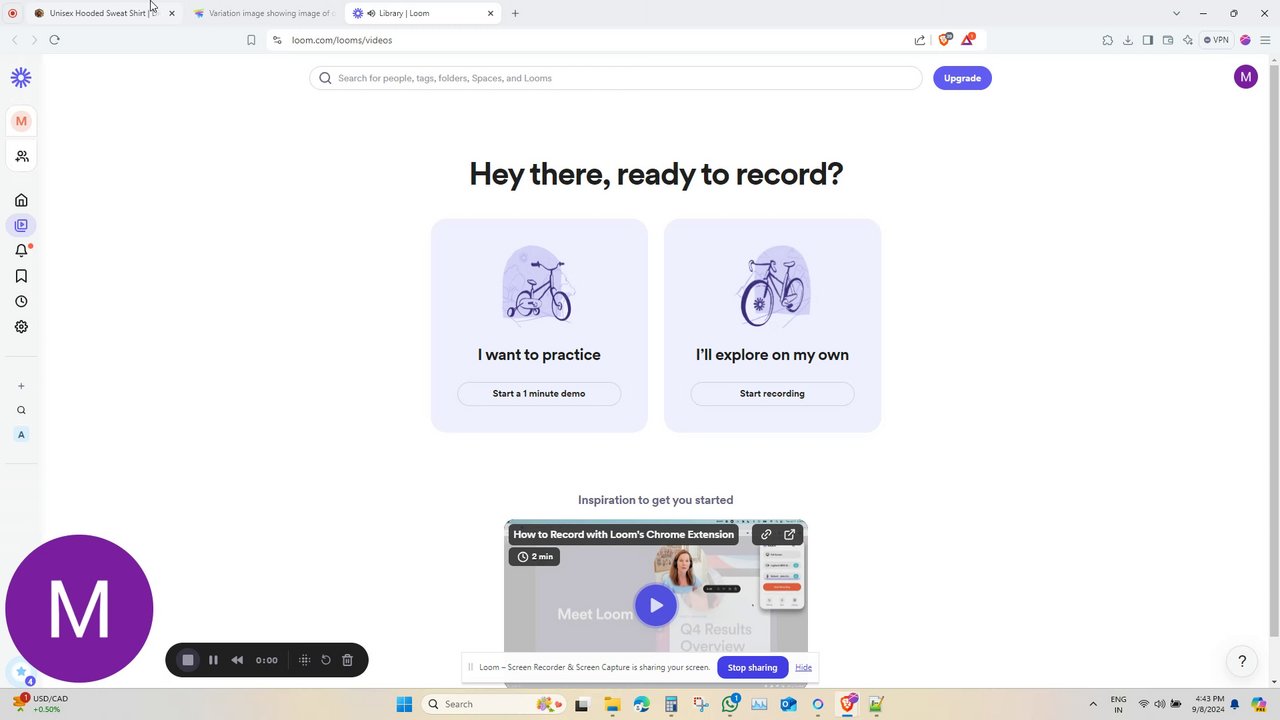Copy link icon on the inspiration video
Image resolution: width=1280 pixels, height=720 pixels.
click(766, 534)
